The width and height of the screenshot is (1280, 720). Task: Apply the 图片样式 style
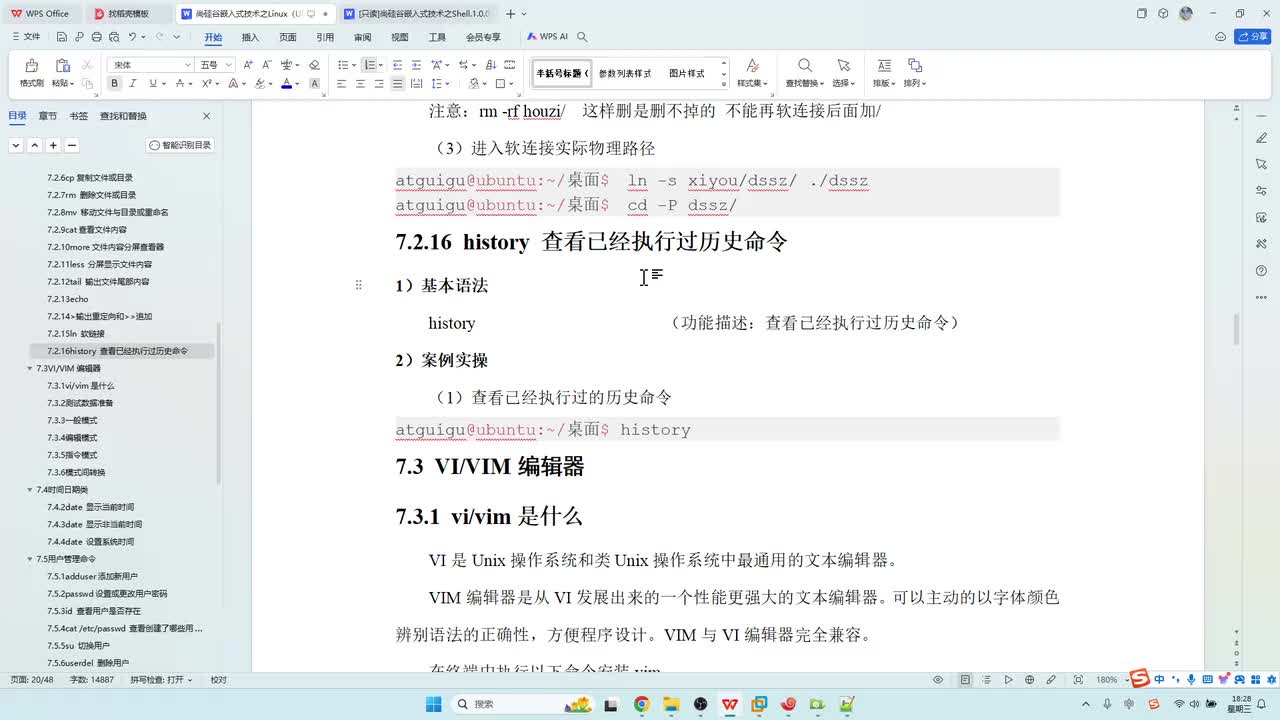pyautogui.click(x=687, y=74)
